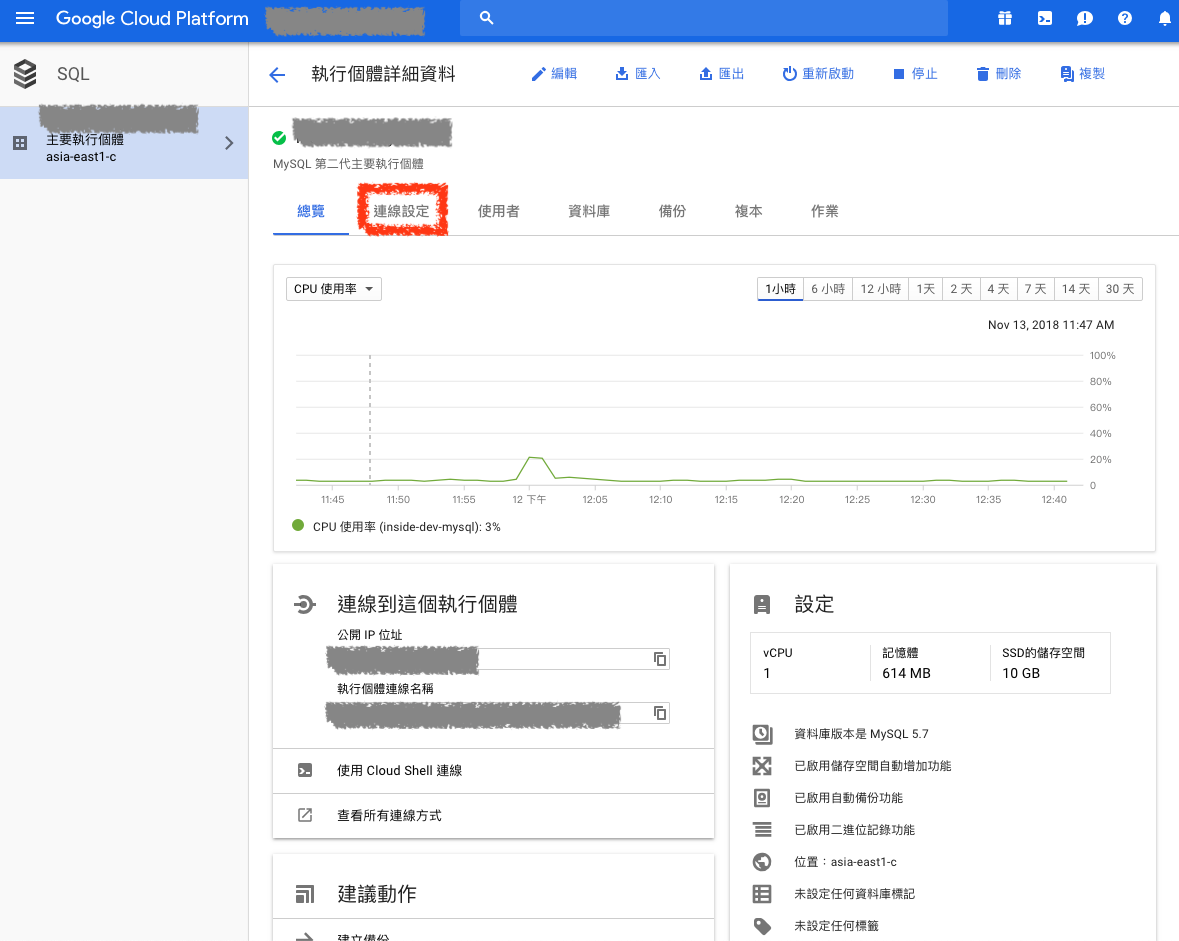Click the gift icon in header
Viewport: 1179px width, 941px height.
click(x=1004, y=18)
